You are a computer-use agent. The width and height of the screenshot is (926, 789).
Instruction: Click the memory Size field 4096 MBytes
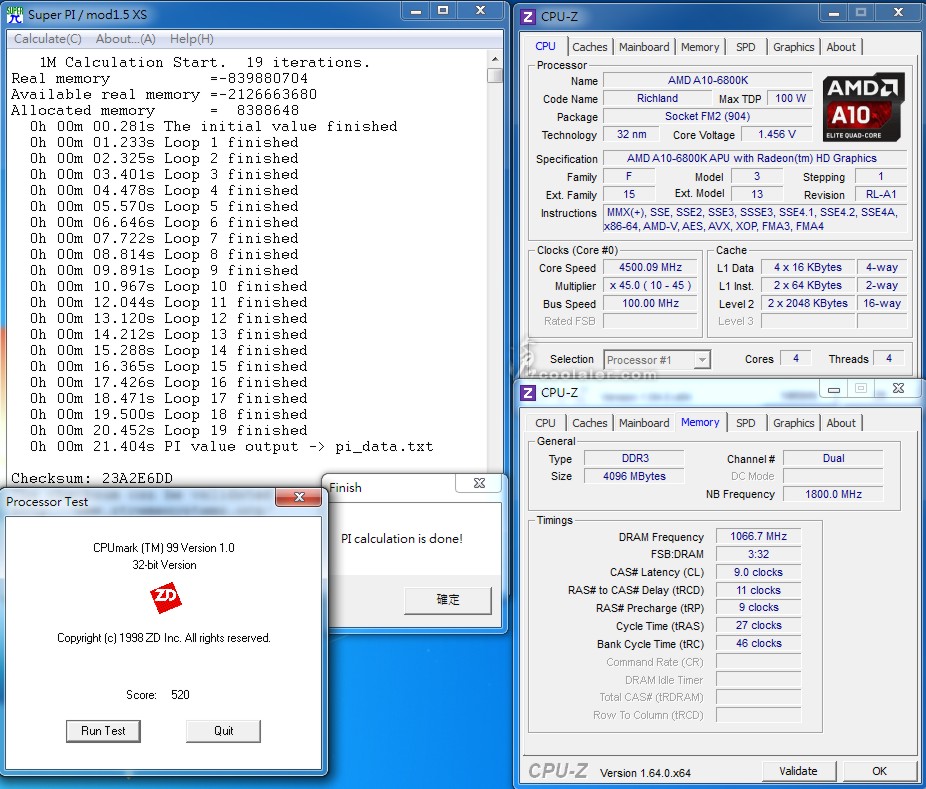[635, 476]
